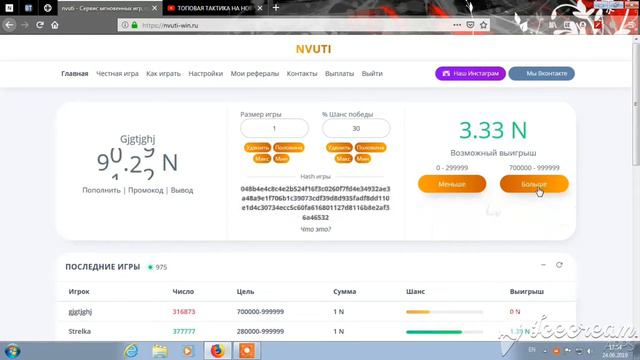Refresh the Последние игры list icon
This screenshot has height=360, width=640.
click(559, 265)
